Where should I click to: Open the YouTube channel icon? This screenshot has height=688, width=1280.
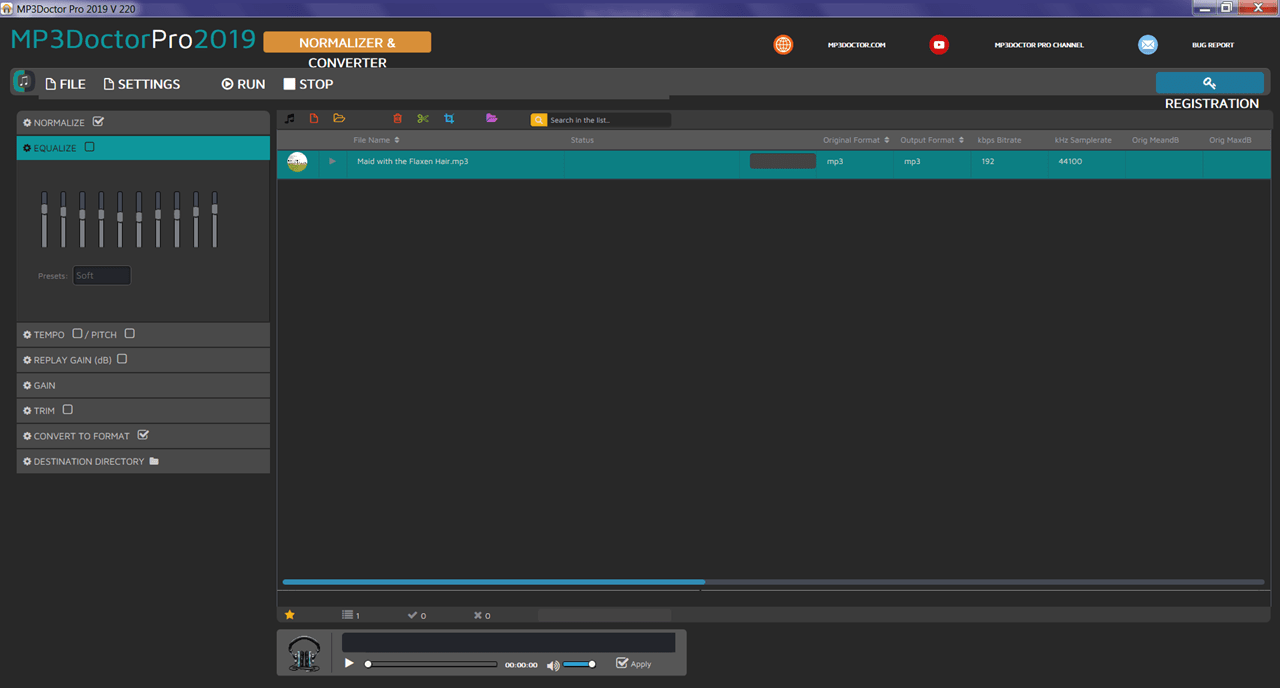pyautogui.click(x=939, y=45)
